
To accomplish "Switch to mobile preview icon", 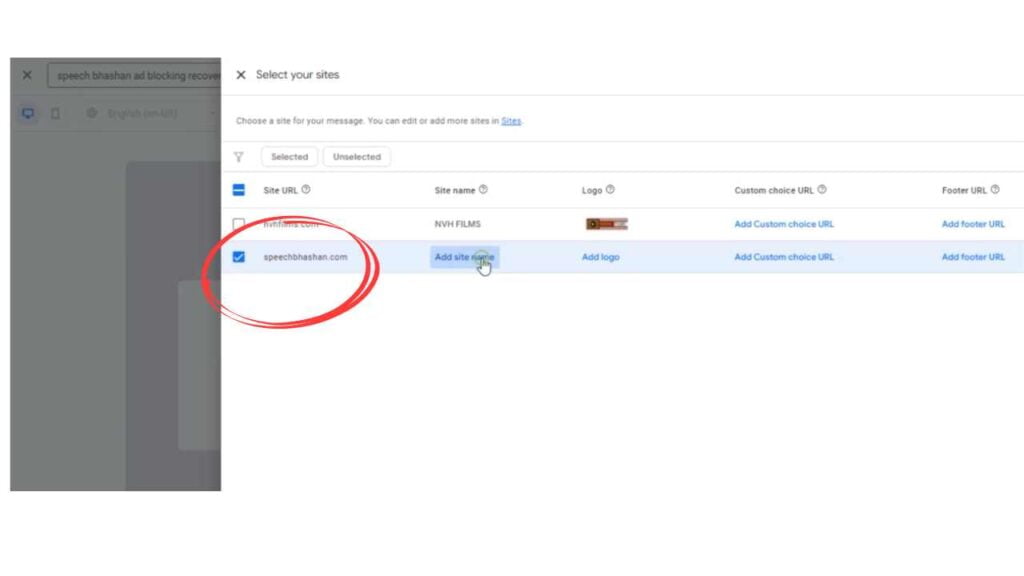I will pyautogui.click(x=56, y=114).
